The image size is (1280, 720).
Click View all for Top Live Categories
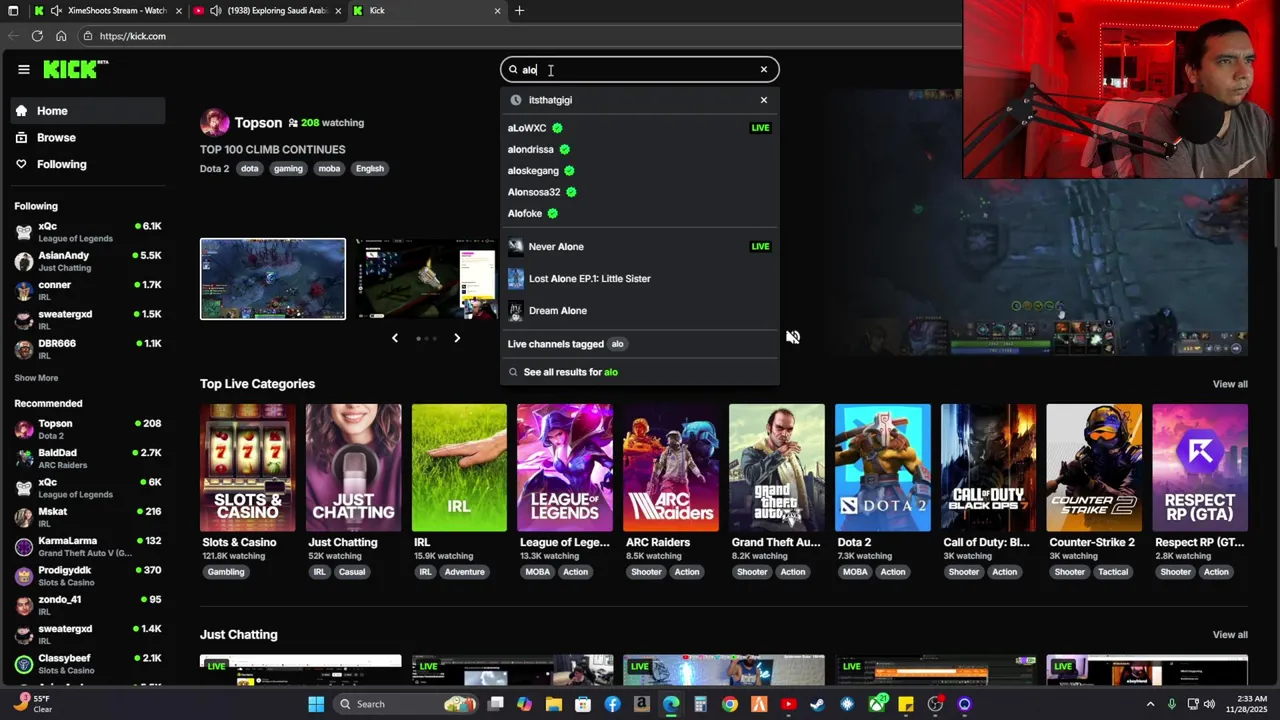click(1230, 384)
